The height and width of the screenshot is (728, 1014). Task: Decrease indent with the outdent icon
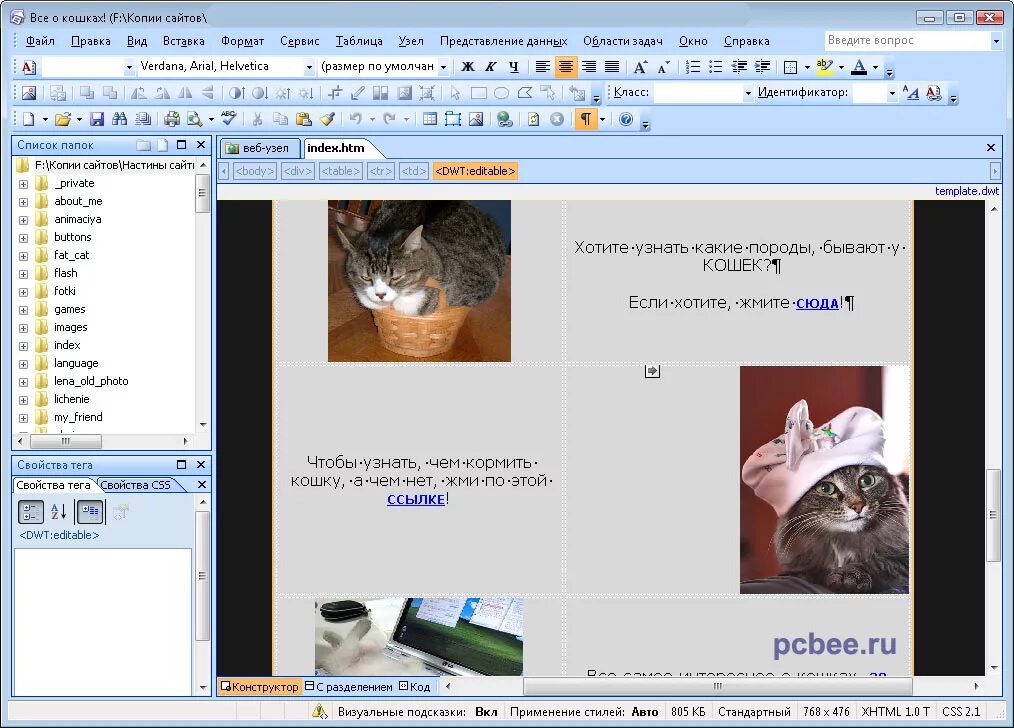[x=739, y=67]
